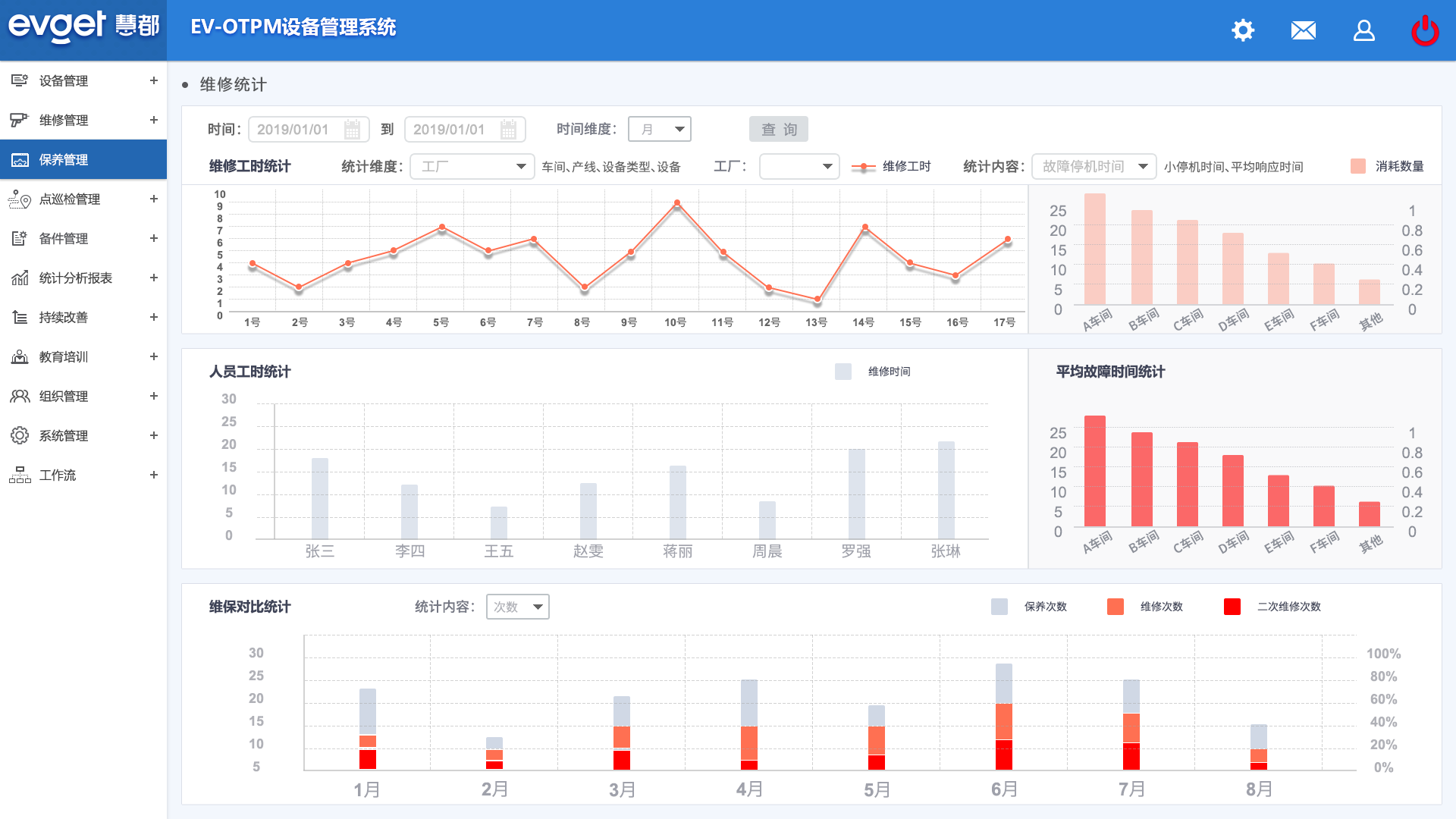Toggle 维修工时 line legend
This screenshot has height=819, width=1456.
(864, 167)
